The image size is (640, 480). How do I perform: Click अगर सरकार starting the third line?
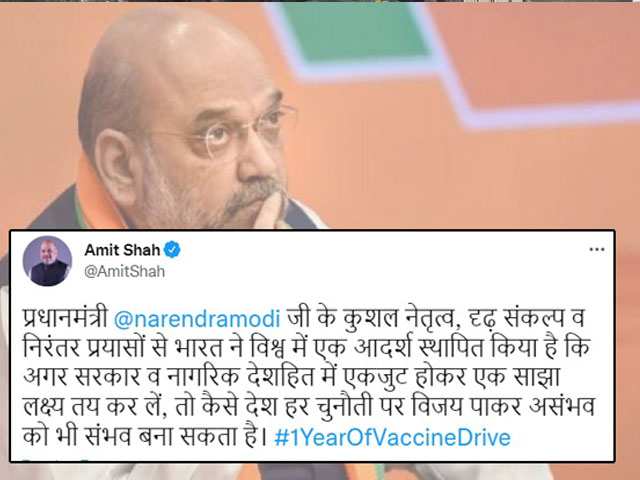(81, 378)
